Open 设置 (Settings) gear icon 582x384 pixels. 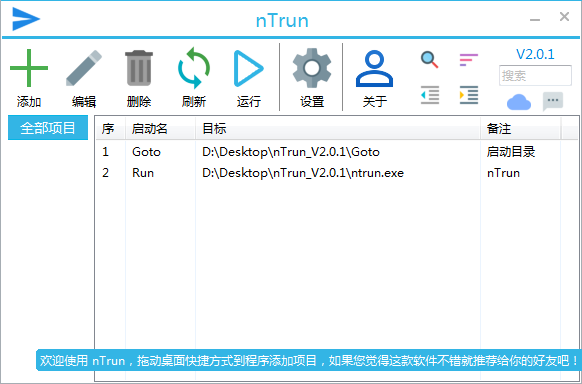(x=312, y=68)
